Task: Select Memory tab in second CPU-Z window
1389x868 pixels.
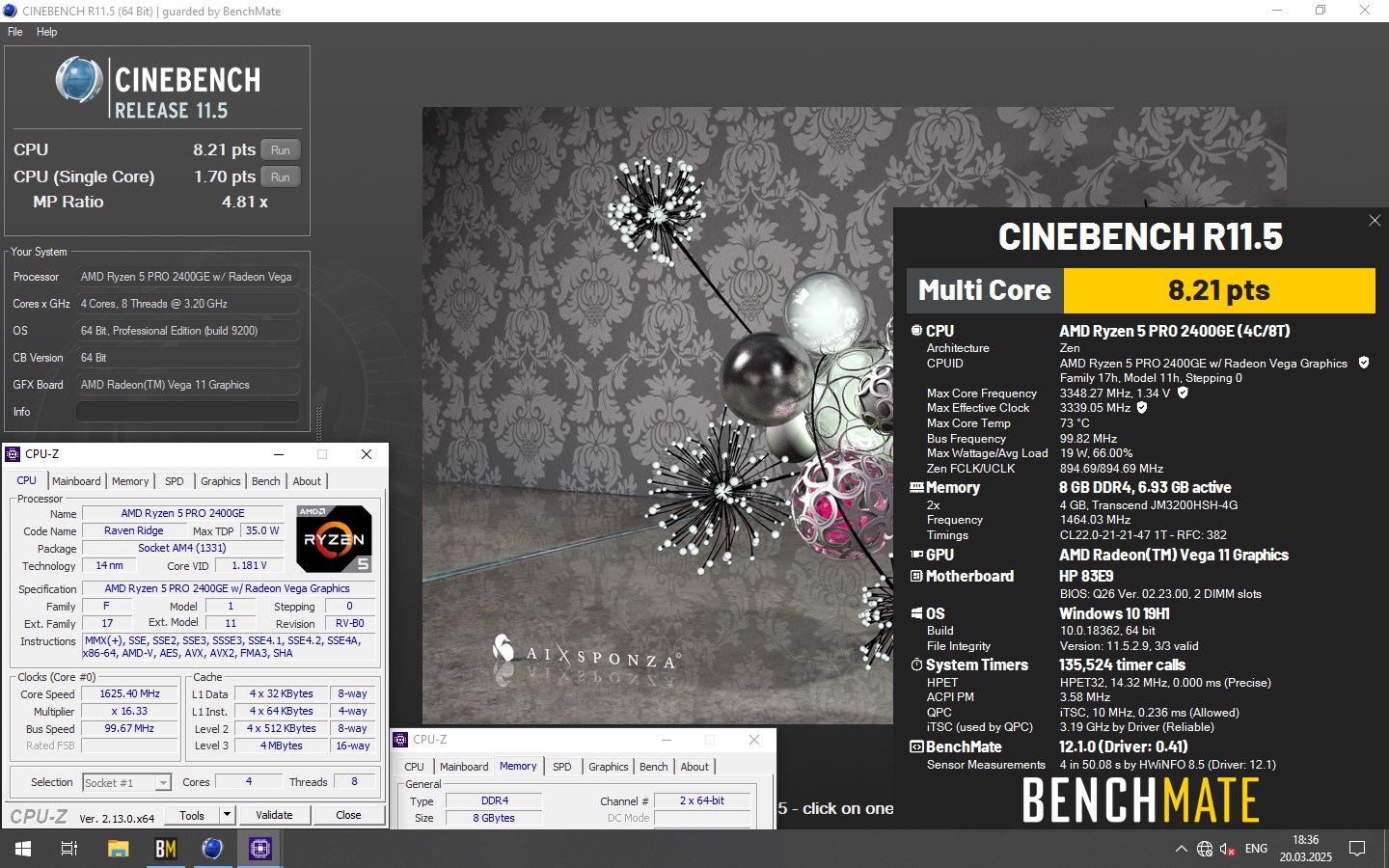Action: (x=518, y=766)
